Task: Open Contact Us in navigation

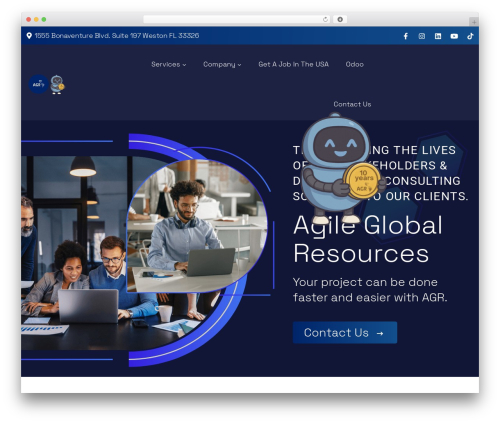Action: pyautogui.click(x=352, y=104)
